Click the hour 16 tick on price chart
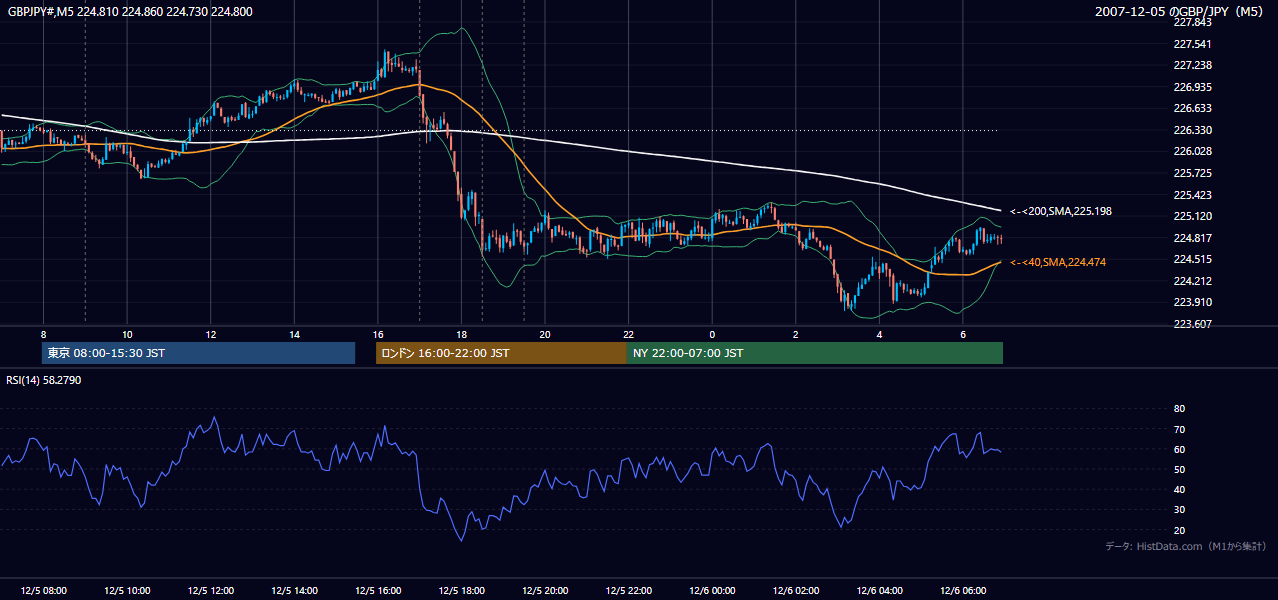 pos(378,334)
